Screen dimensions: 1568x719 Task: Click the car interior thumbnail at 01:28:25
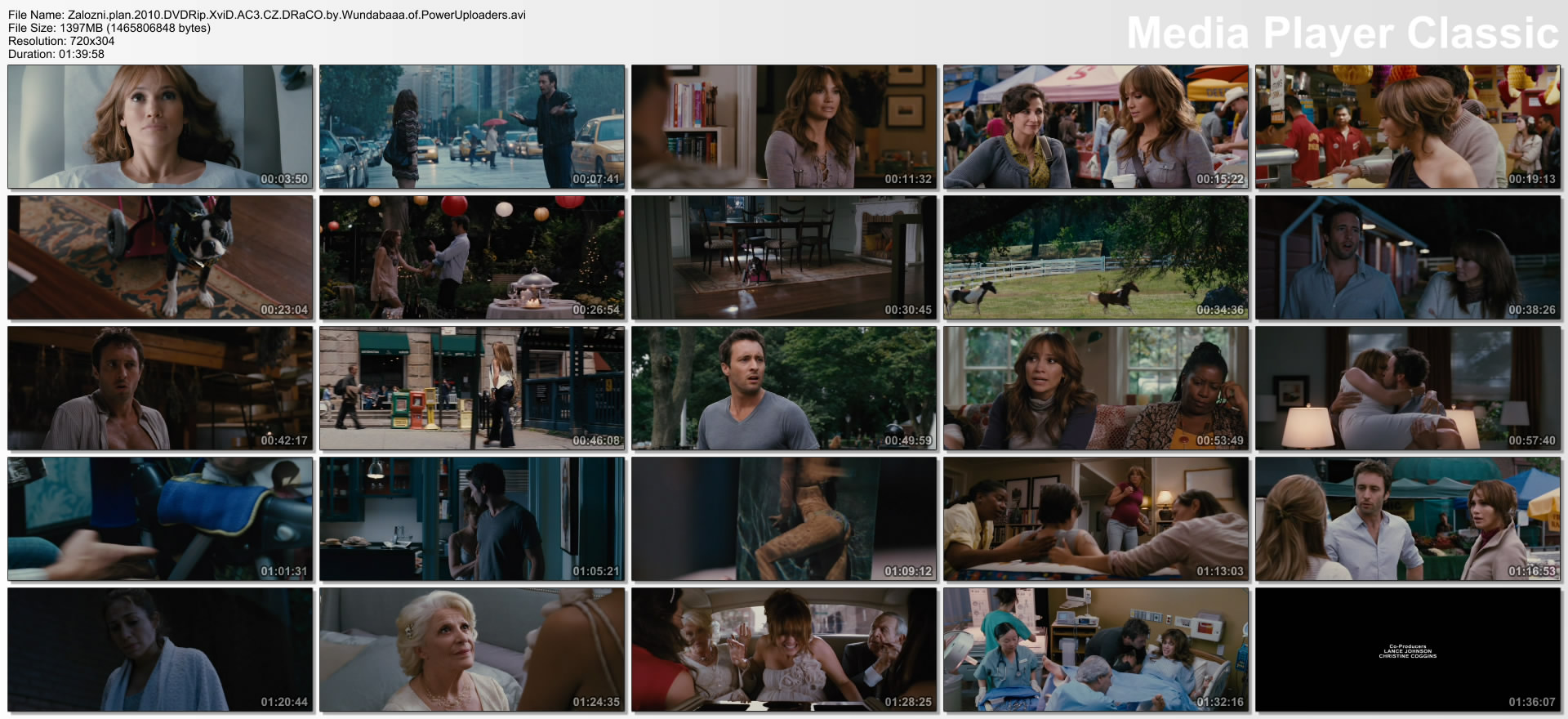pyautogui.click(x=784, y=650)
